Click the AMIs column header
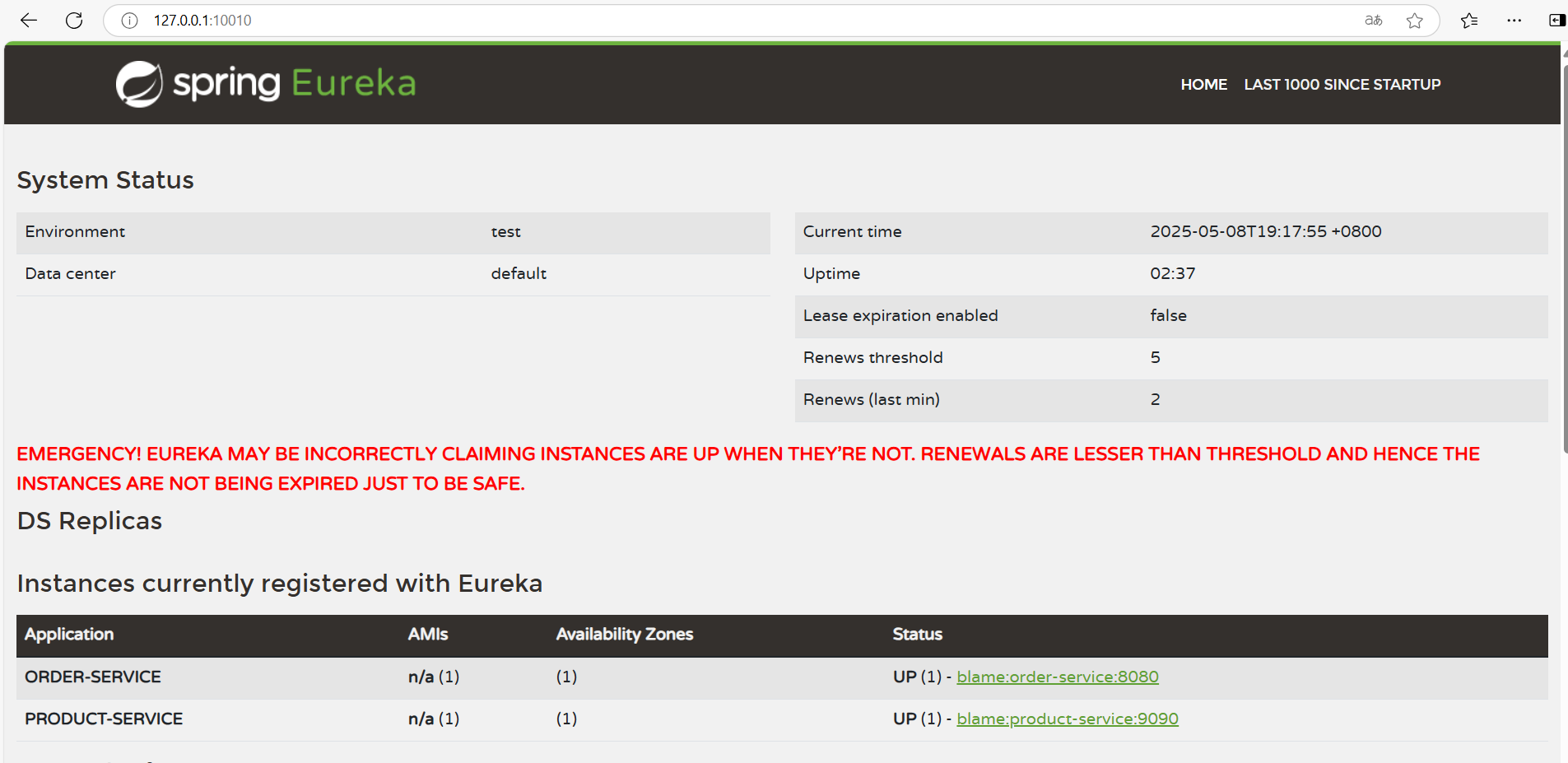The height and width of the screenshot is (763, 1568). 428,635
